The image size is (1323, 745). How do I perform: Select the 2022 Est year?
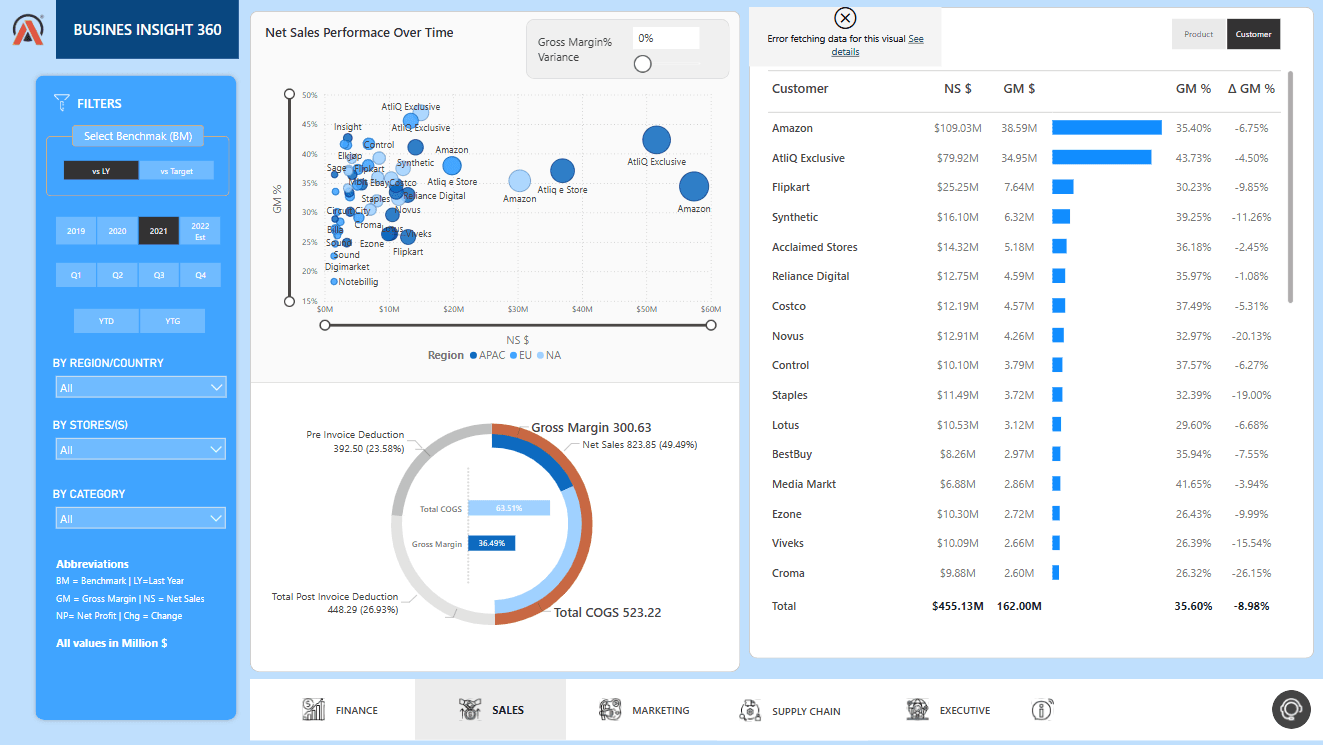pos(200,231)
